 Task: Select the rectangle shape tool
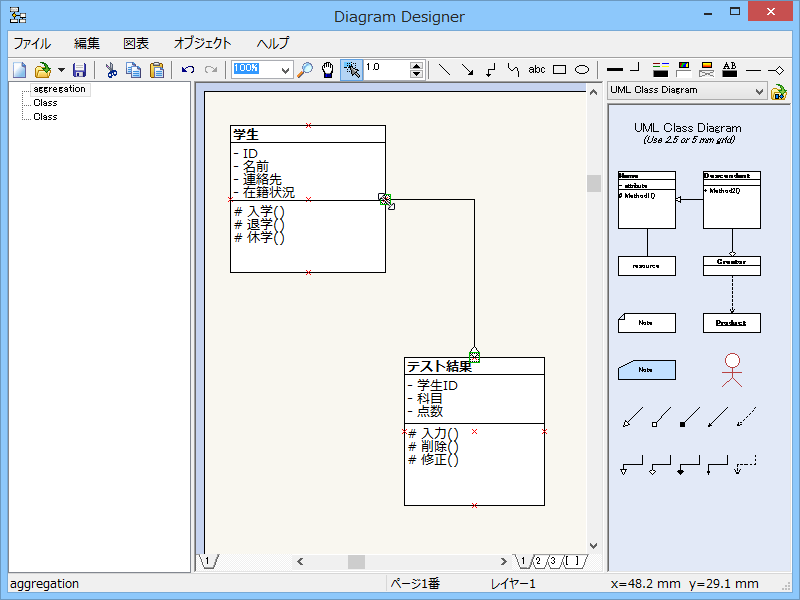pyautogui.click(x=560, y=70)
